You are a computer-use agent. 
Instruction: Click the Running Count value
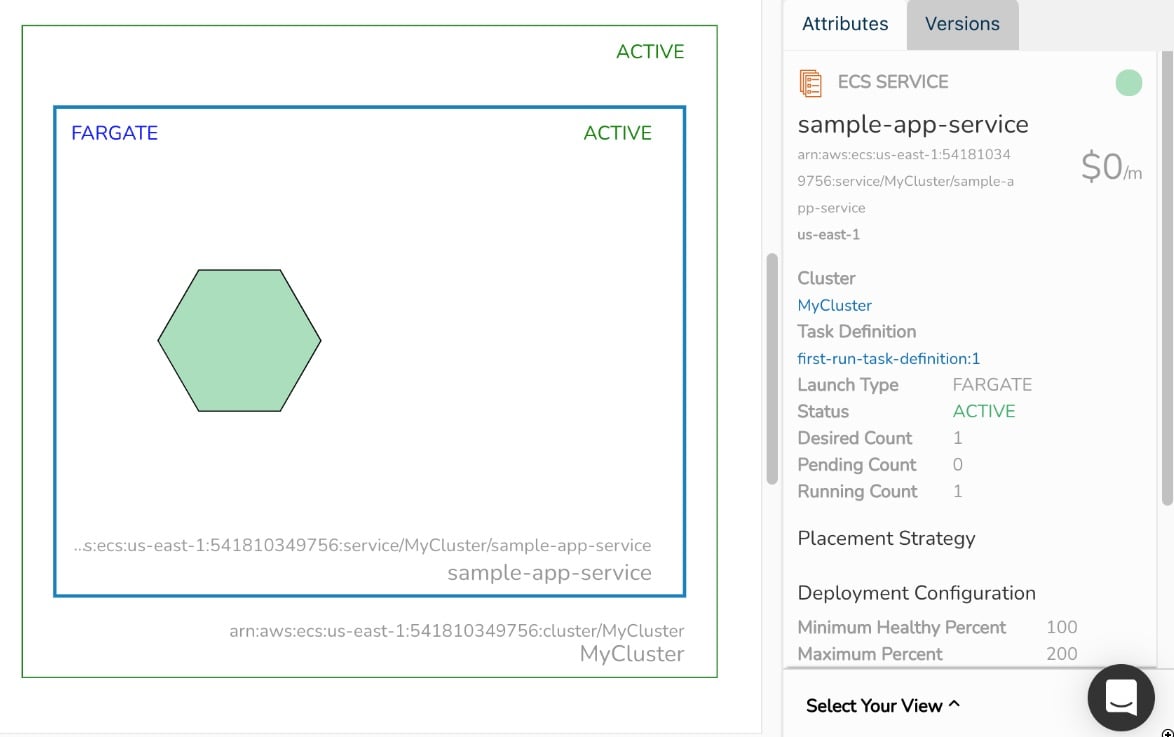tap(957, 491)
